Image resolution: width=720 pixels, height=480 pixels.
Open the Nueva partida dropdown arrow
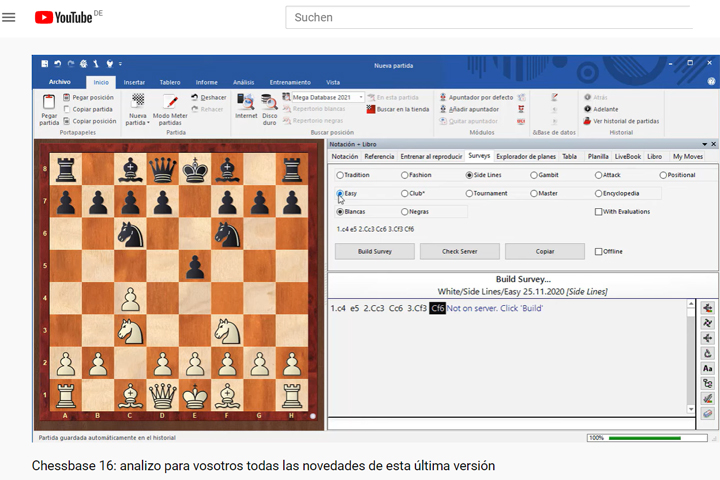(x=149, y=123)
